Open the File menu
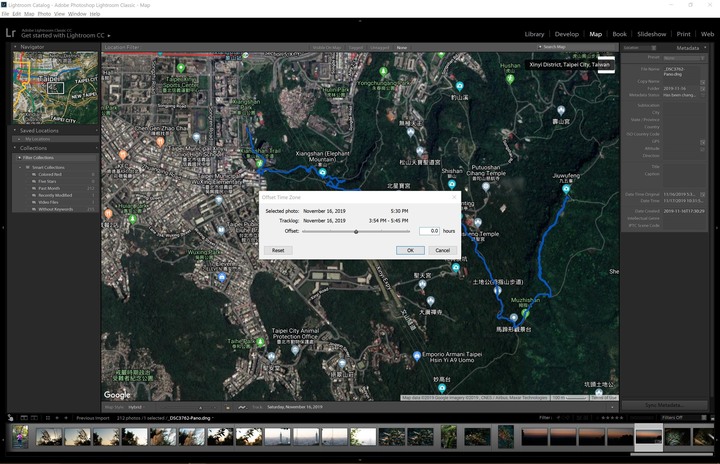The height and width of the screenshot is (464, 720). (5, 14)
